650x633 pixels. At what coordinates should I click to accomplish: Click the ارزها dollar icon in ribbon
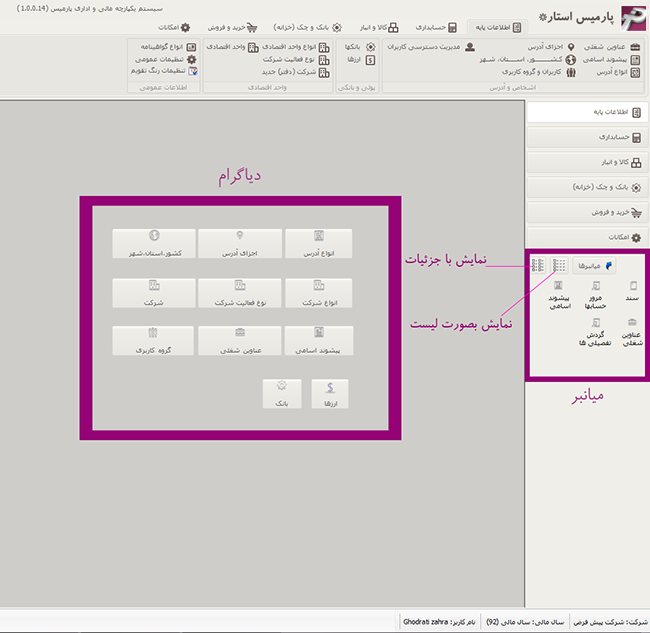tap(370, 60)
